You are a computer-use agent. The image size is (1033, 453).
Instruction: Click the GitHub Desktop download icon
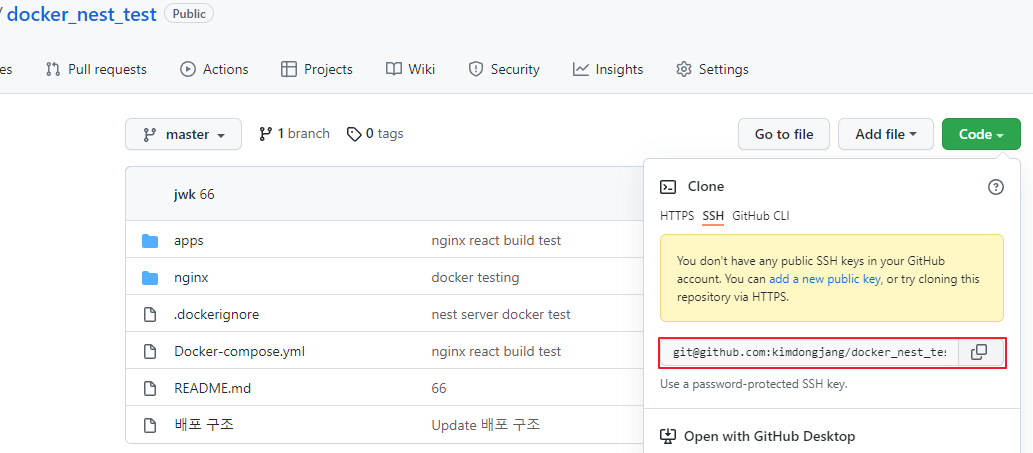[667, 436]
